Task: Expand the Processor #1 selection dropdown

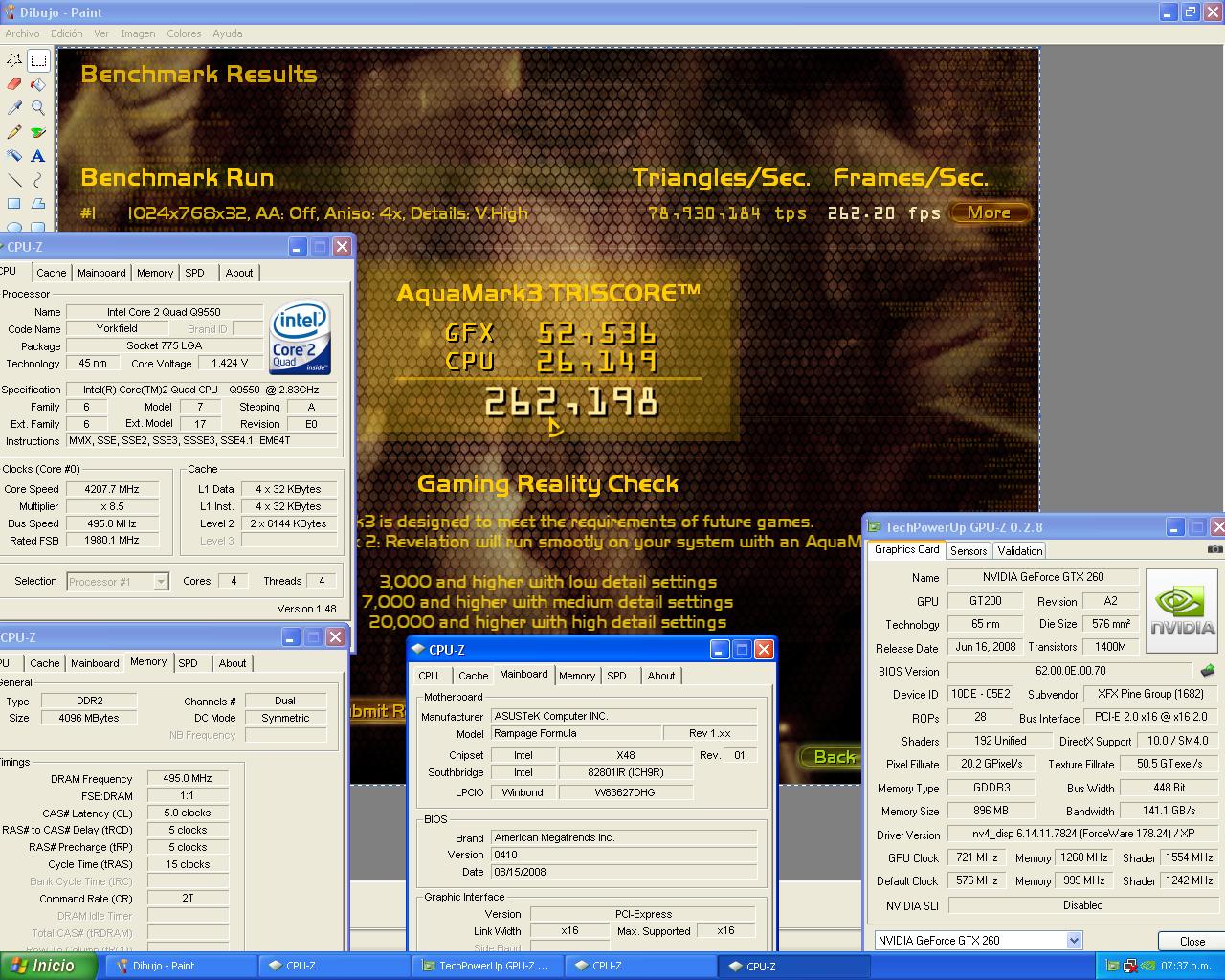Action: (161, 582)
